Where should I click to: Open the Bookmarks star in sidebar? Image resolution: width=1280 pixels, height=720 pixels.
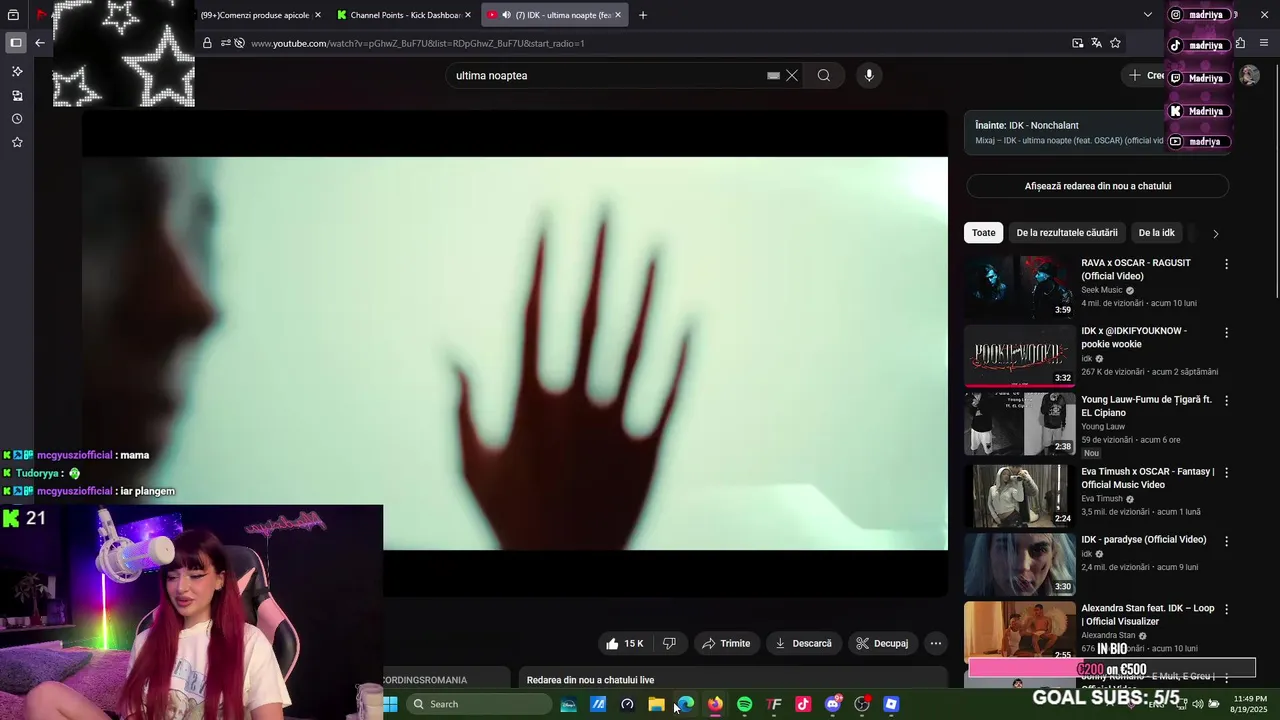[17, 142]
